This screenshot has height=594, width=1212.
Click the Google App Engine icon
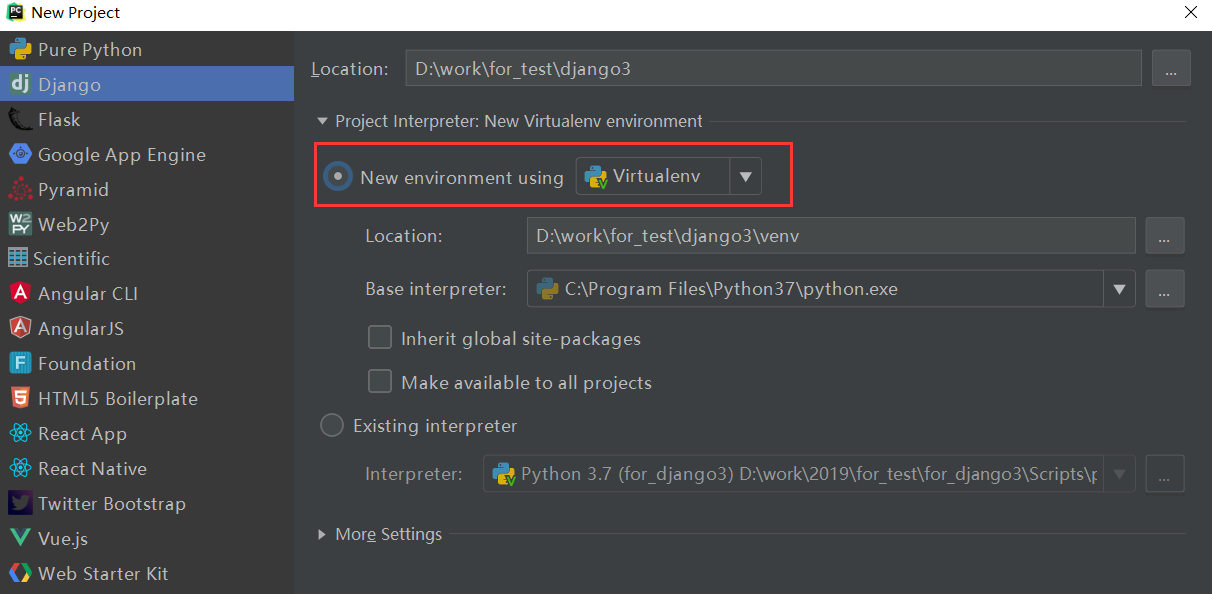pyautogui.click(x=20, y=155)
